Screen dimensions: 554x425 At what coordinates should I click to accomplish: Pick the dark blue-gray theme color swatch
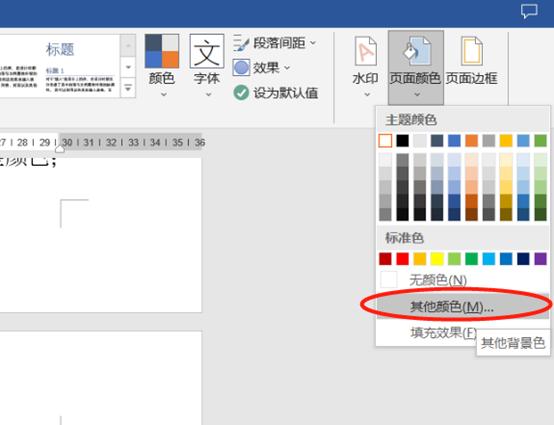coord(437,141)
